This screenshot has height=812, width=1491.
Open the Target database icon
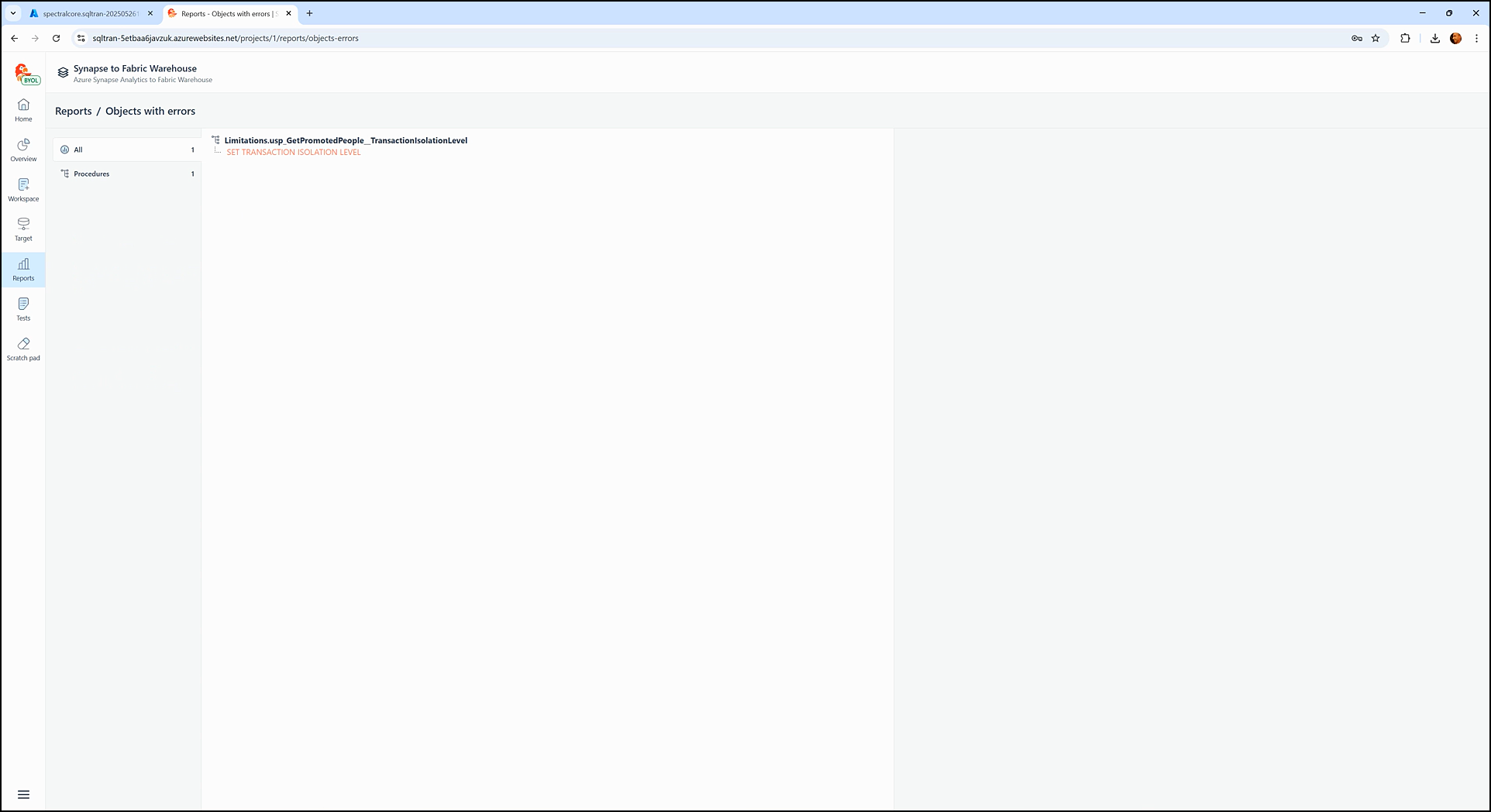[x=23, y=229]
